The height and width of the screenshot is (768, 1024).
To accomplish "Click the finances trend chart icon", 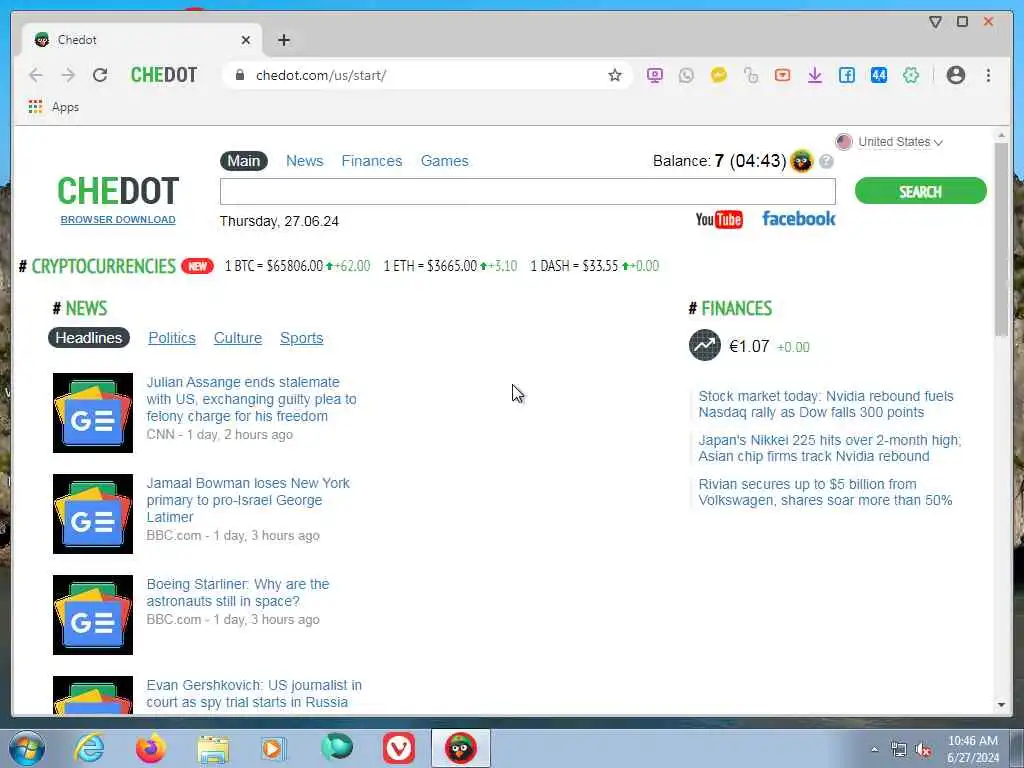I will pyautogui.click(x=705, y=345).
